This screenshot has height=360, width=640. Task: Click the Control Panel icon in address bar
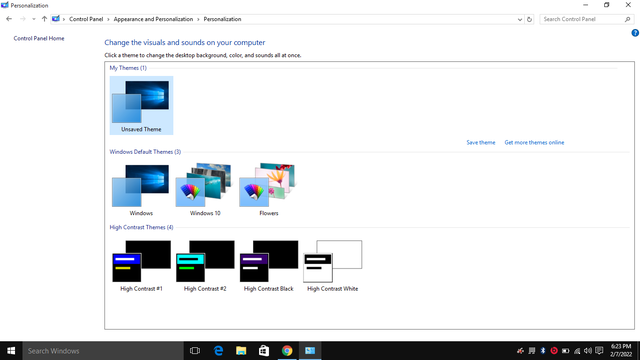tap(56, 19)
